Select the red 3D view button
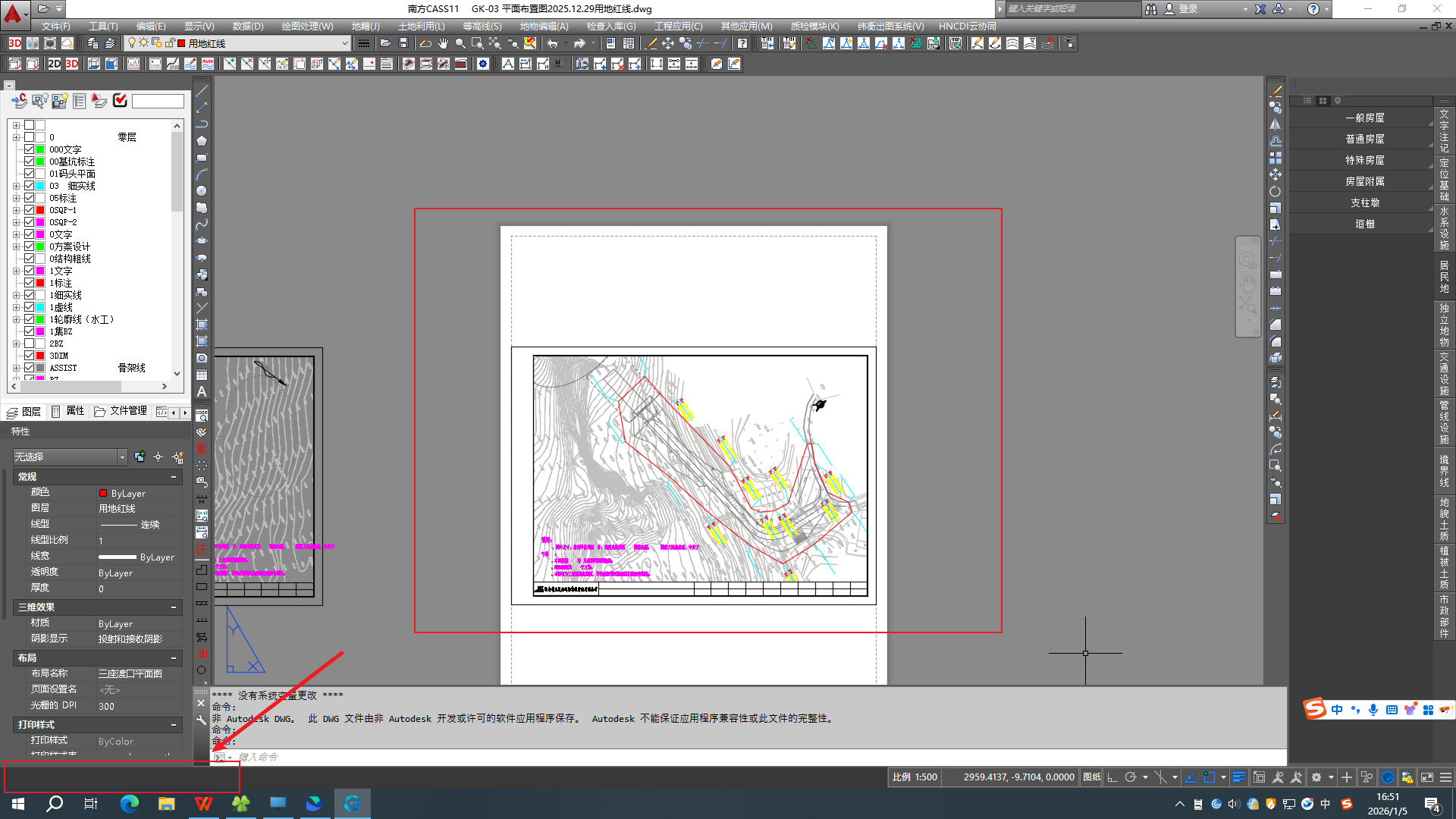Image resolution: width=1456 pixels, height=819 pixels. (x=72, y=64)
